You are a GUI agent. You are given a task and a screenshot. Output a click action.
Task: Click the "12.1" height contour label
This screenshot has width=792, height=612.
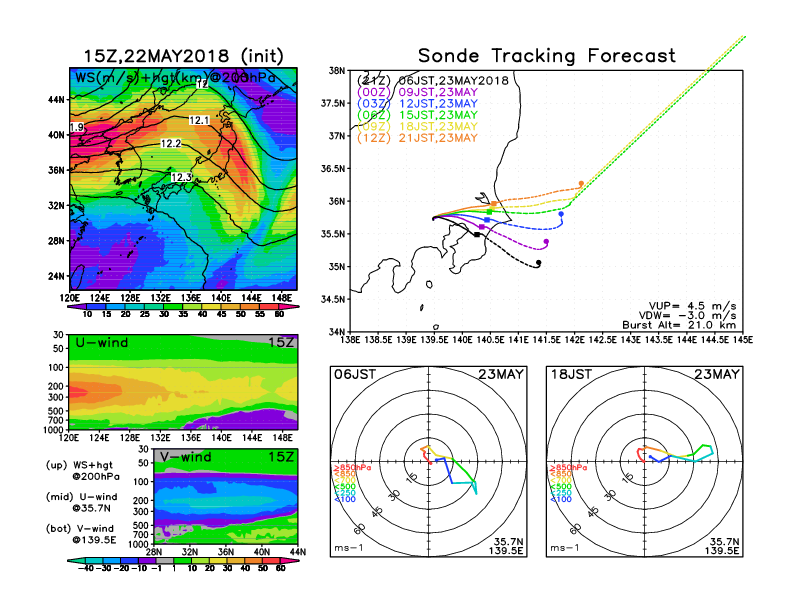pos(199,120)
